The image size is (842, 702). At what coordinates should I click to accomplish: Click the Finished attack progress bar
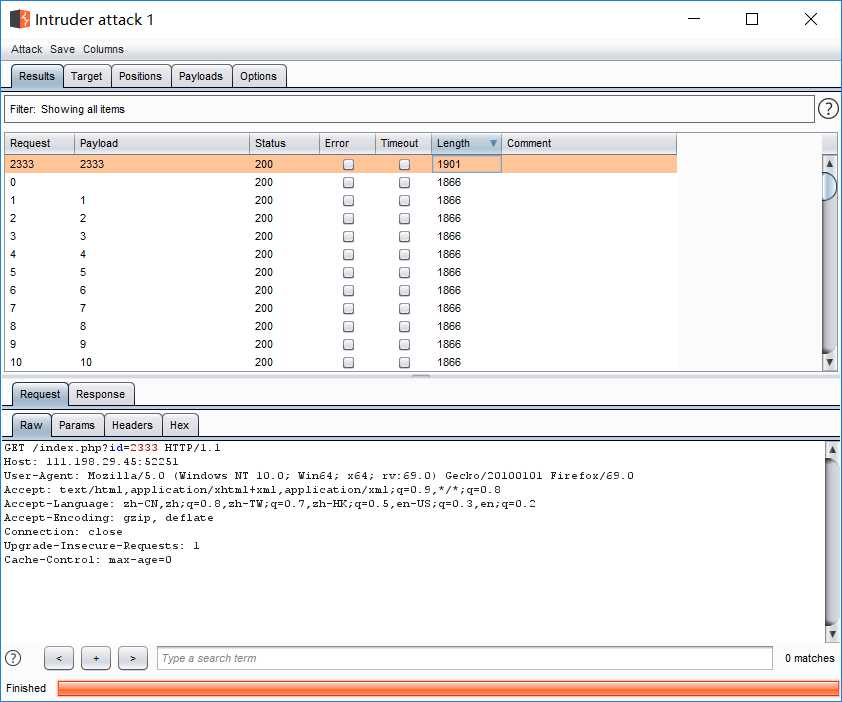tap(448, 689)
